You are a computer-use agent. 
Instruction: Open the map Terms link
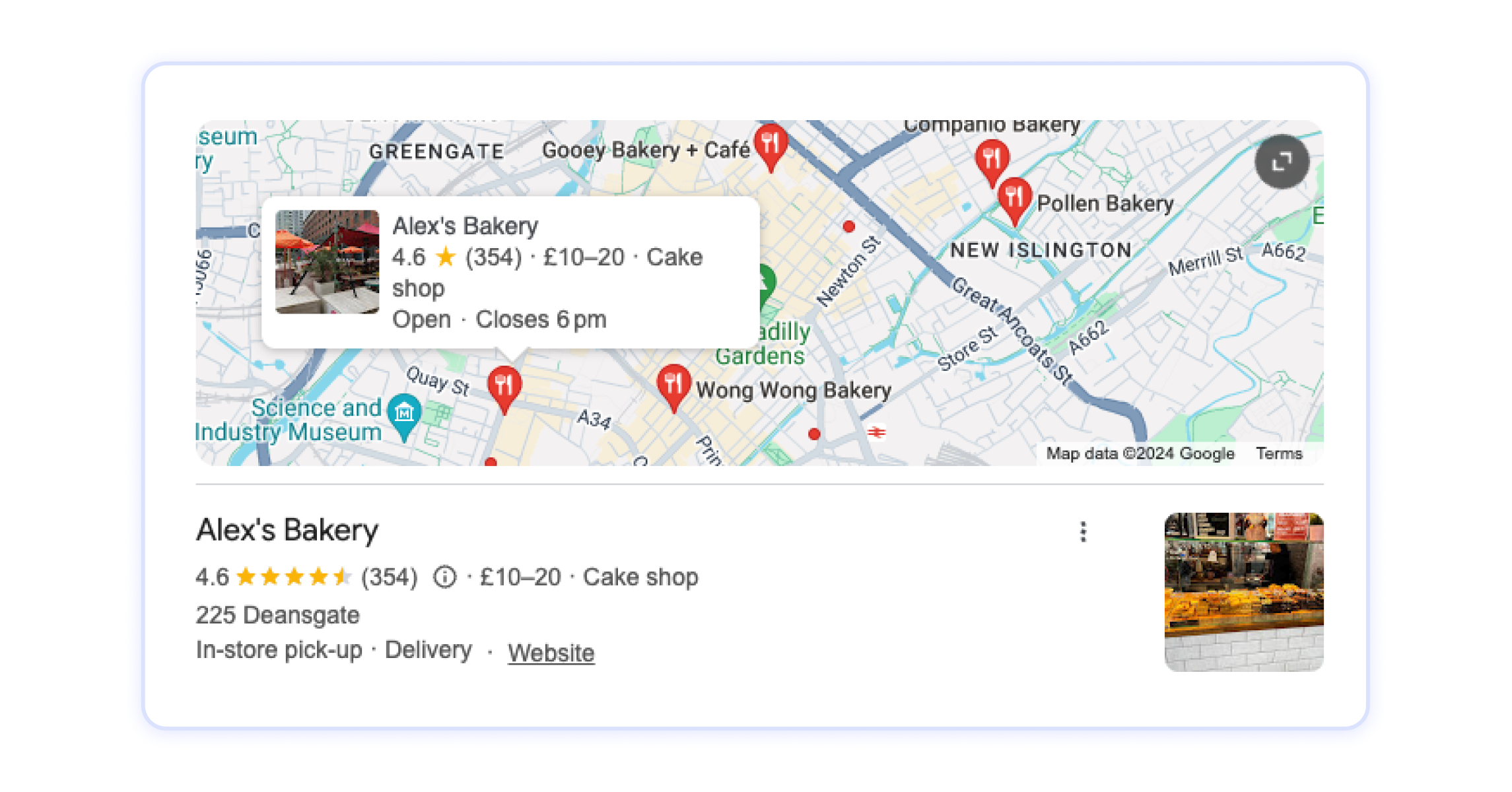[x=1278, y=453]
